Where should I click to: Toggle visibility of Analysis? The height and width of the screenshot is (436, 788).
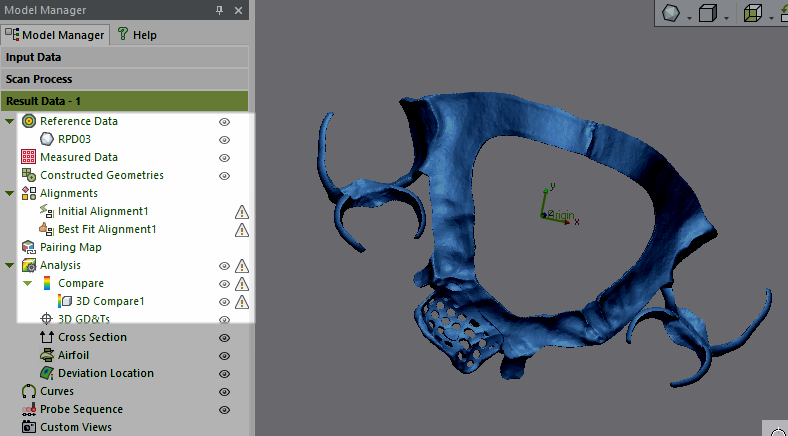coord(224,266)
